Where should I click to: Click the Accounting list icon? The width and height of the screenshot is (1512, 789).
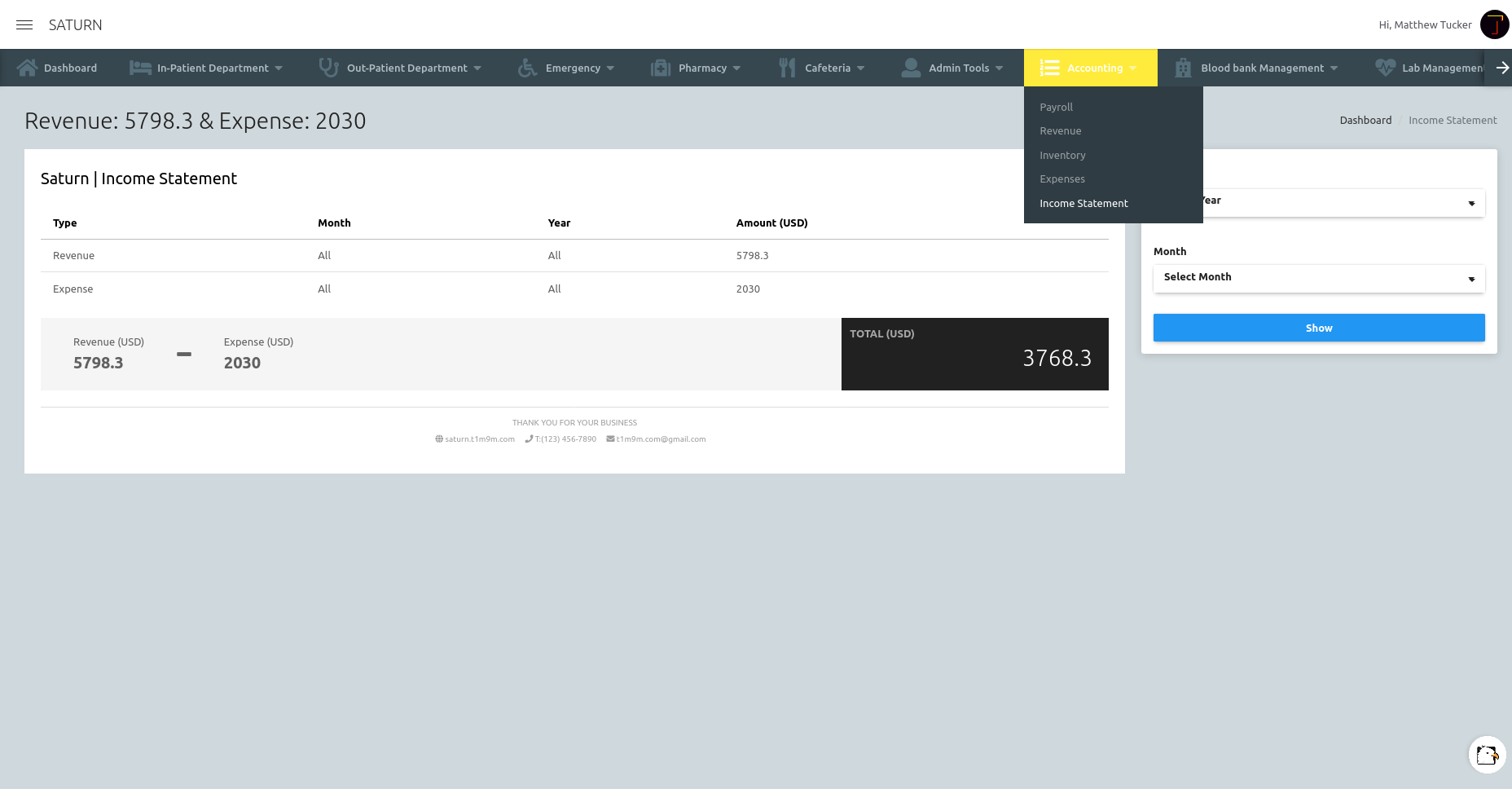point(1048,68)
